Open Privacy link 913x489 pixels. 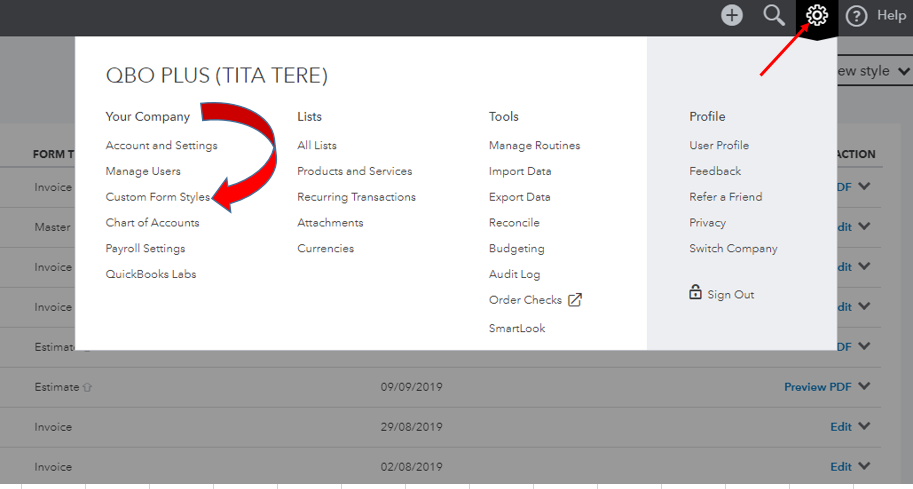(707, 223)
